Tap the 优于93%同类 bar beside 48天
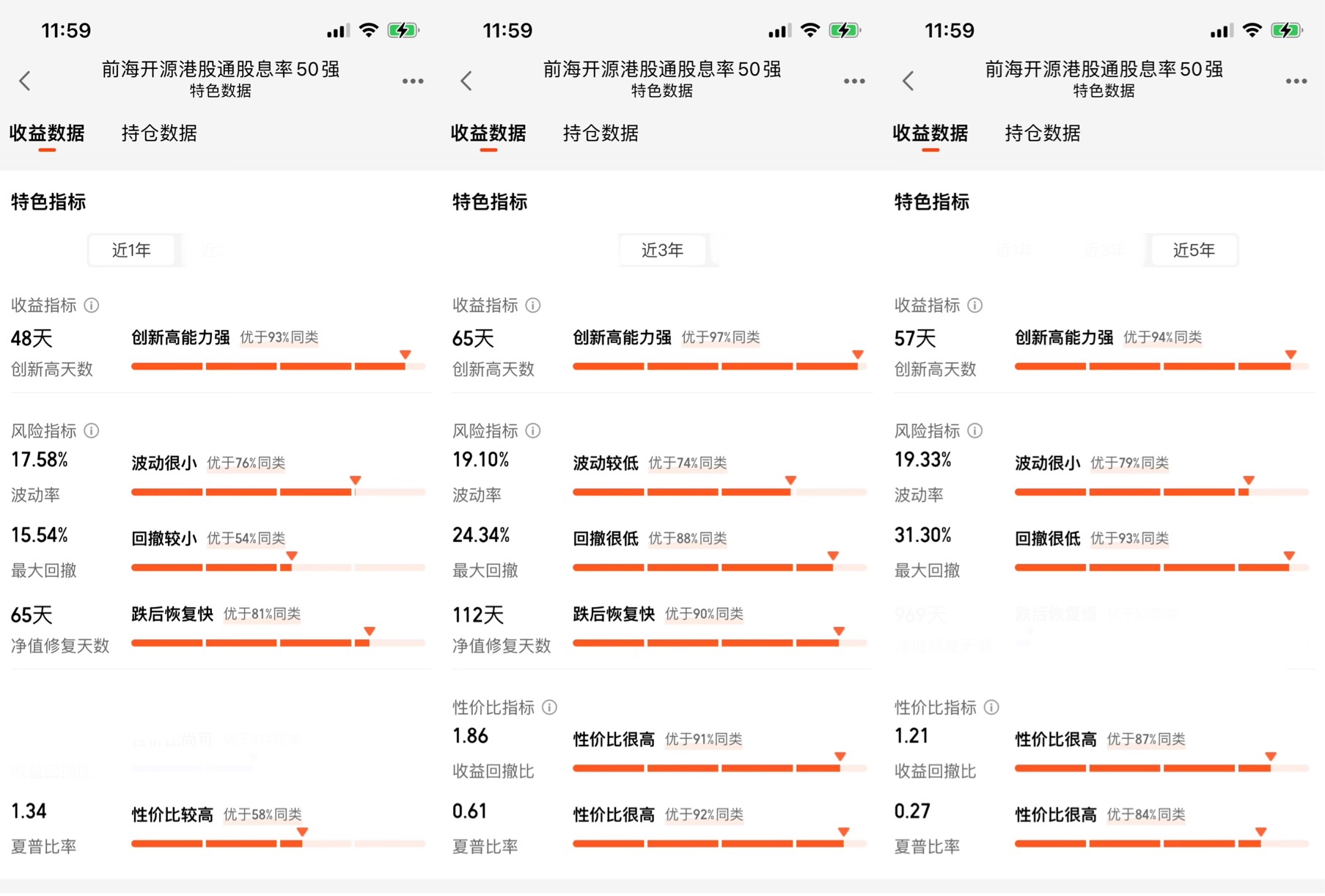1325x896 pixels. (x=278, y=366)
